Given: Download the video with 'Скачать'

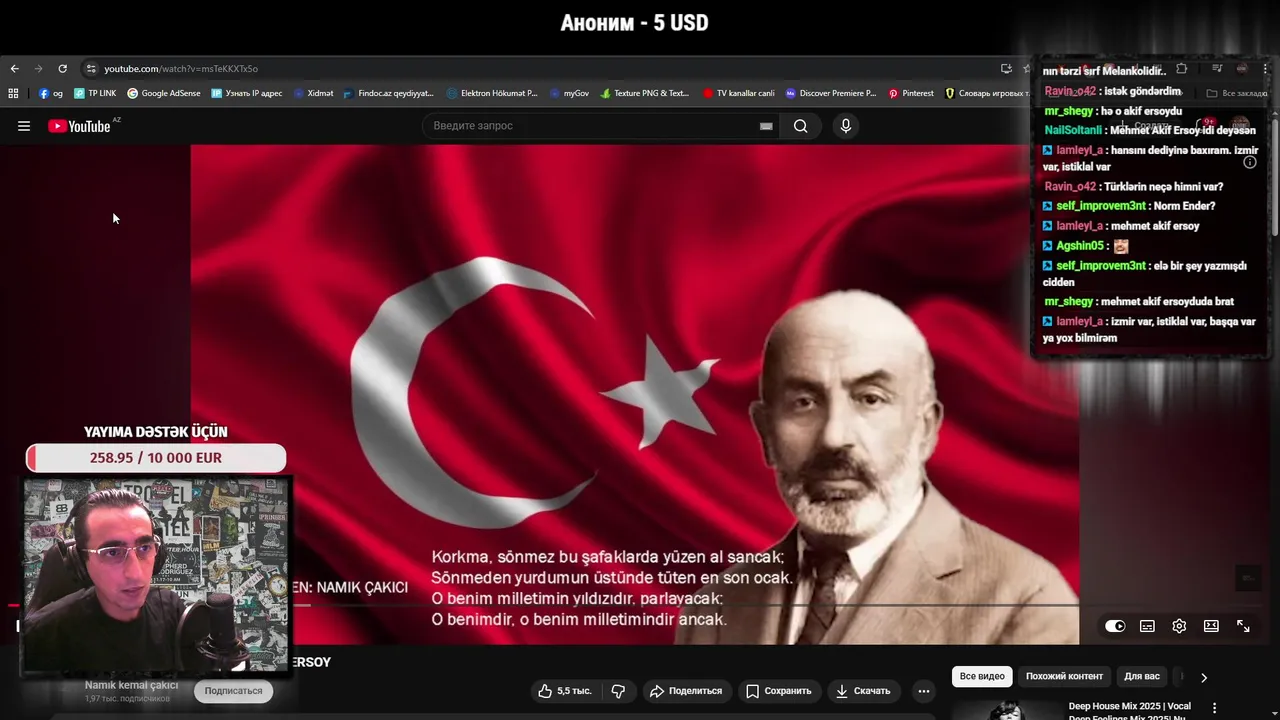Looking at the screenshot, I should [863, 691].
